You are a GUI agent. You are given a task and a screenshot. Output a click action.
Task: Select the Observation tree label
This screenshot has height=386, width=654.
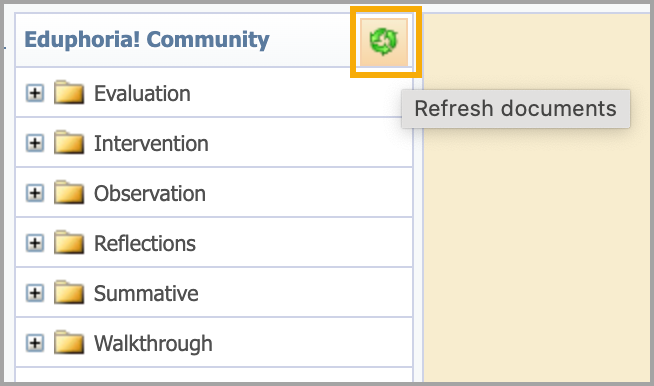pyautogui.click(x=150, y=194)
